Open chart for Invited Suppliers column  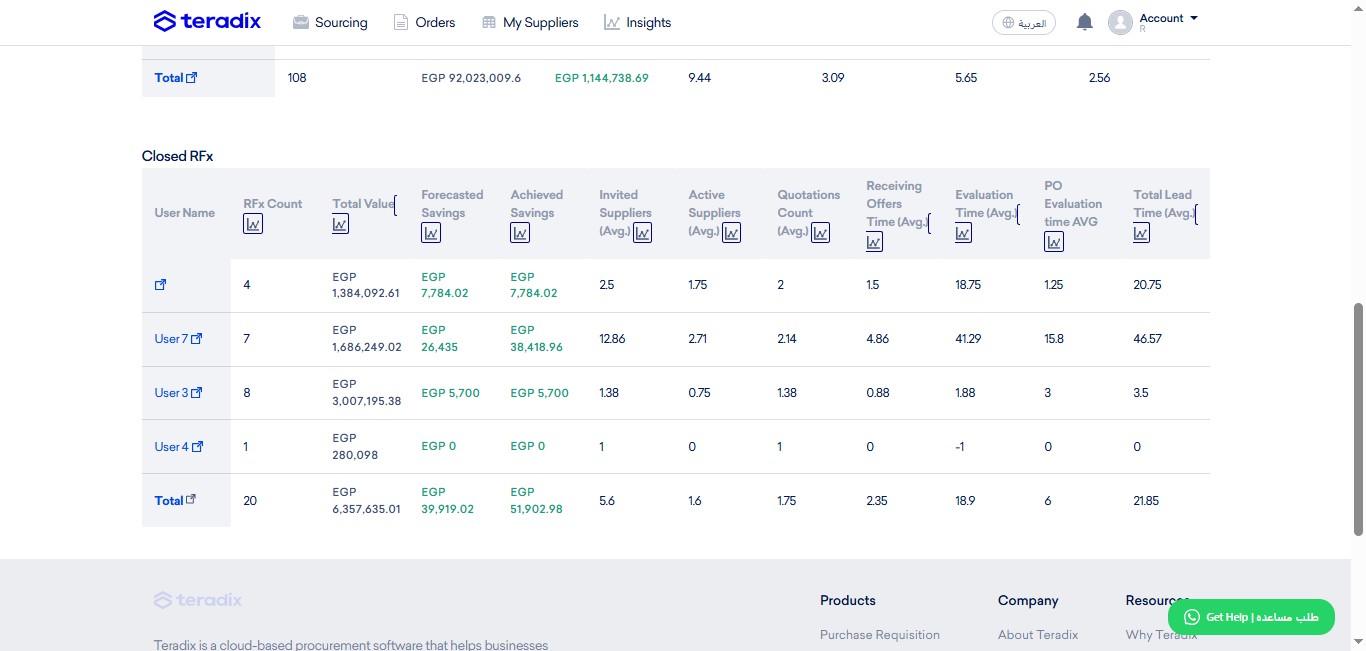(x=642, y=232)
